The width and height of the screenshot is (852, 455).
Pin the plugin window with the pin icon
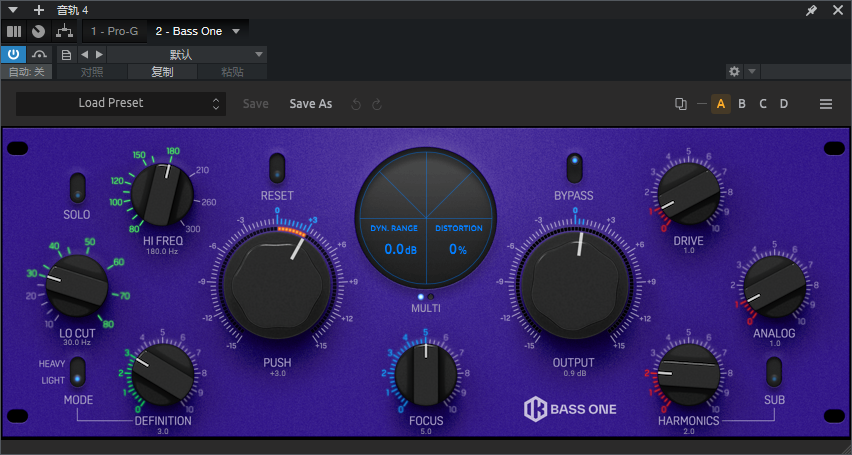811,10
